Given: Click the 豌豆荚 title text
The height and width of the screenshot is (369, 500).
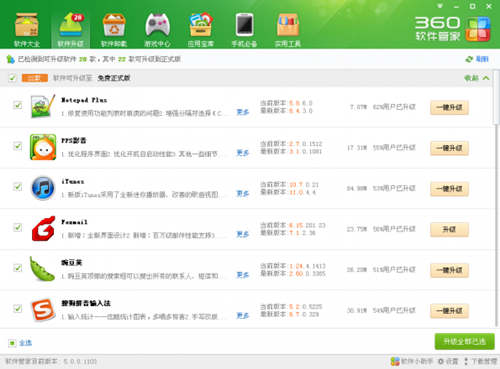Looking at the screenshot, I should [x=72, y=263].
